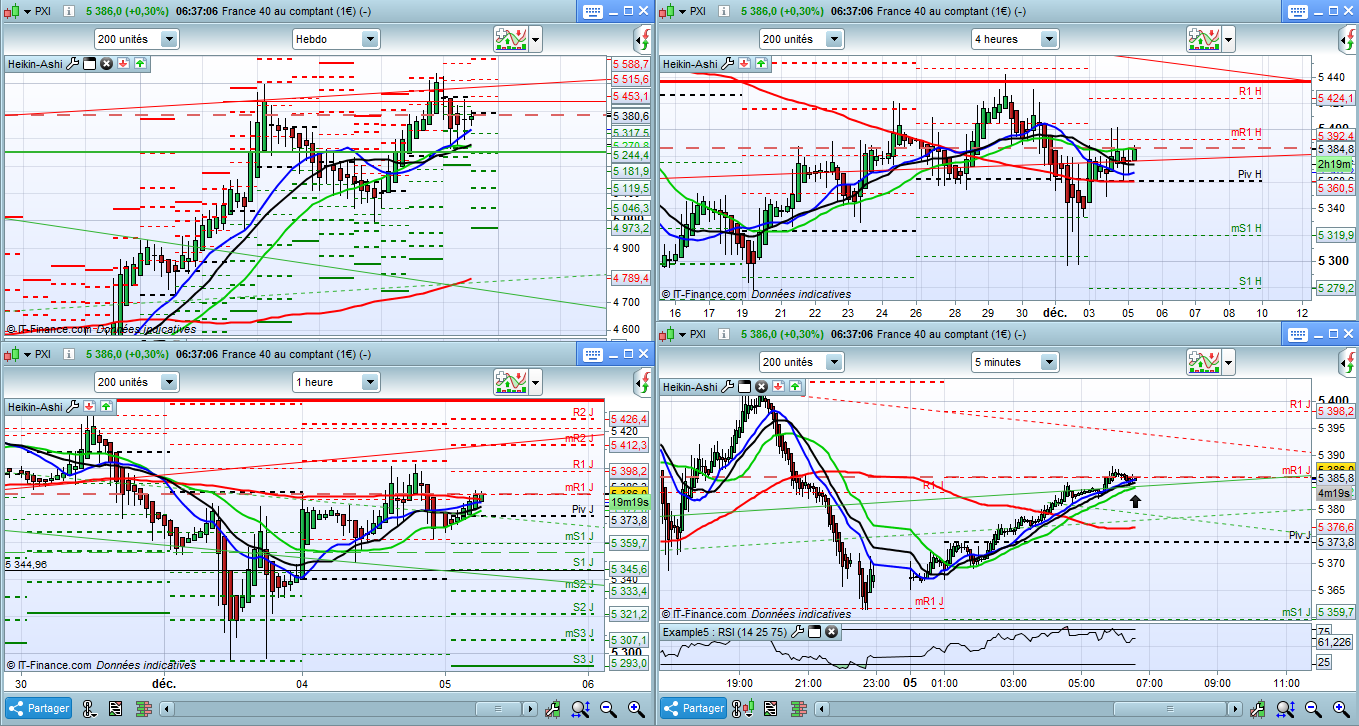Open the RSI indicator wrench settings
The height and width of the screenshot is (726, 1359).
point(798,632)
